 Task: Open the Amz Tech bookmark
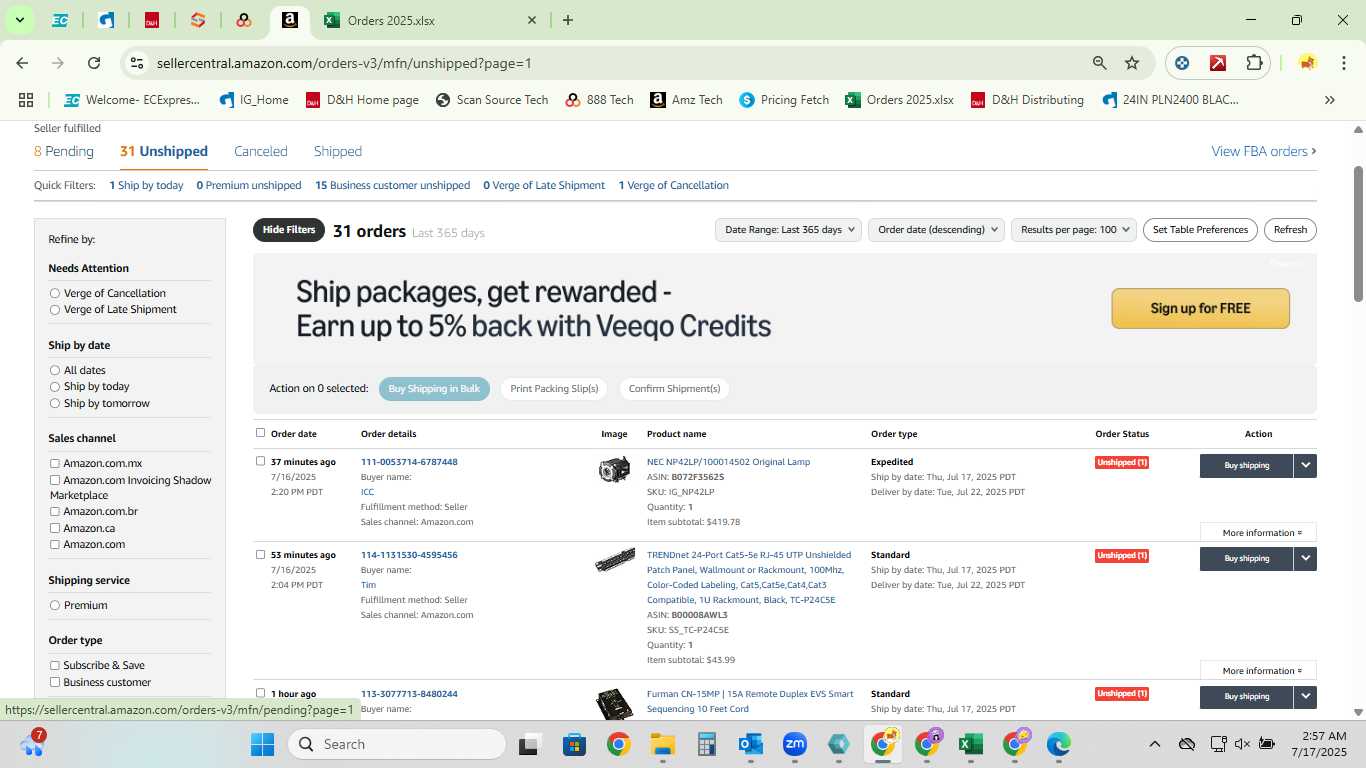(686, 100)
